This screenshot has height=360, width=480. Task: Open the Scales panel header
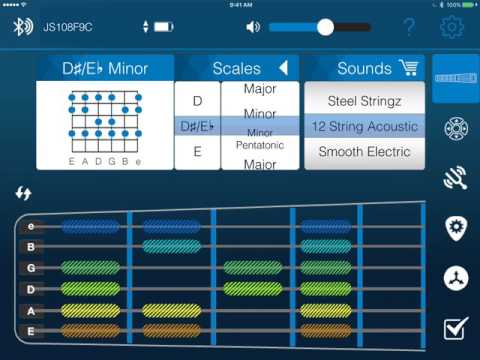coord(237,68)
